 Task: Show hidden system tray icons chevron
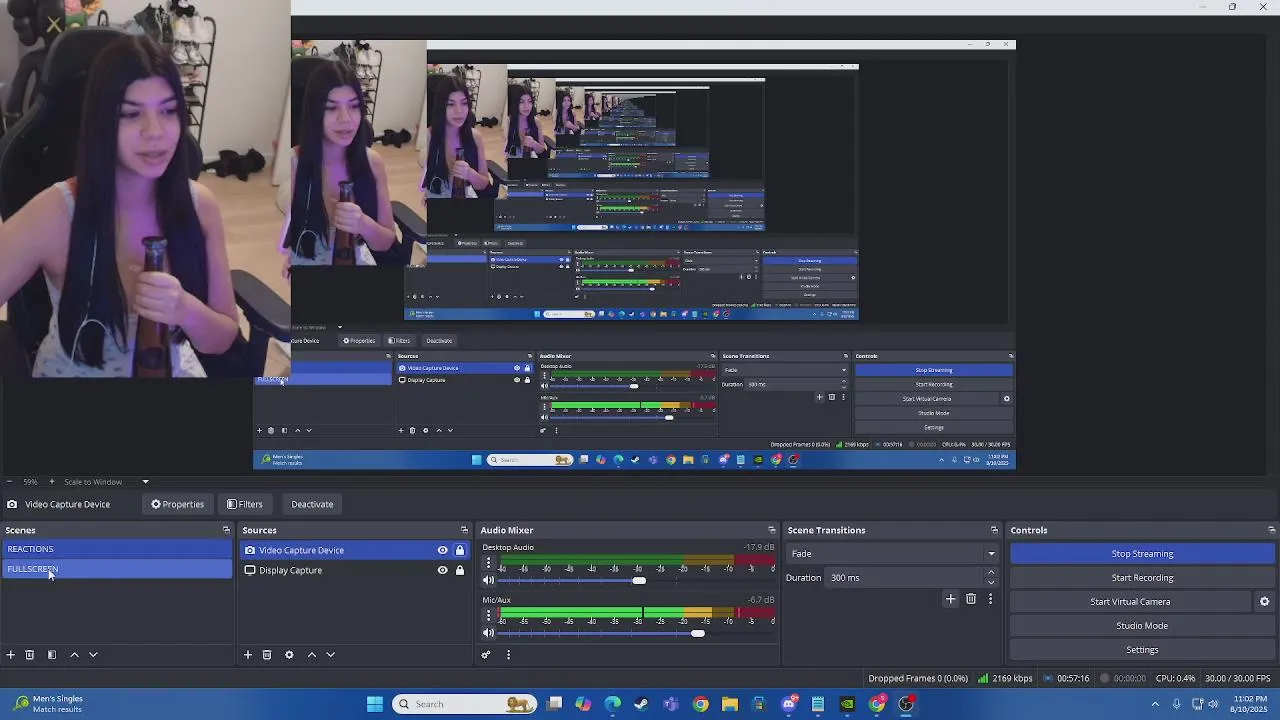point(1155,704)
